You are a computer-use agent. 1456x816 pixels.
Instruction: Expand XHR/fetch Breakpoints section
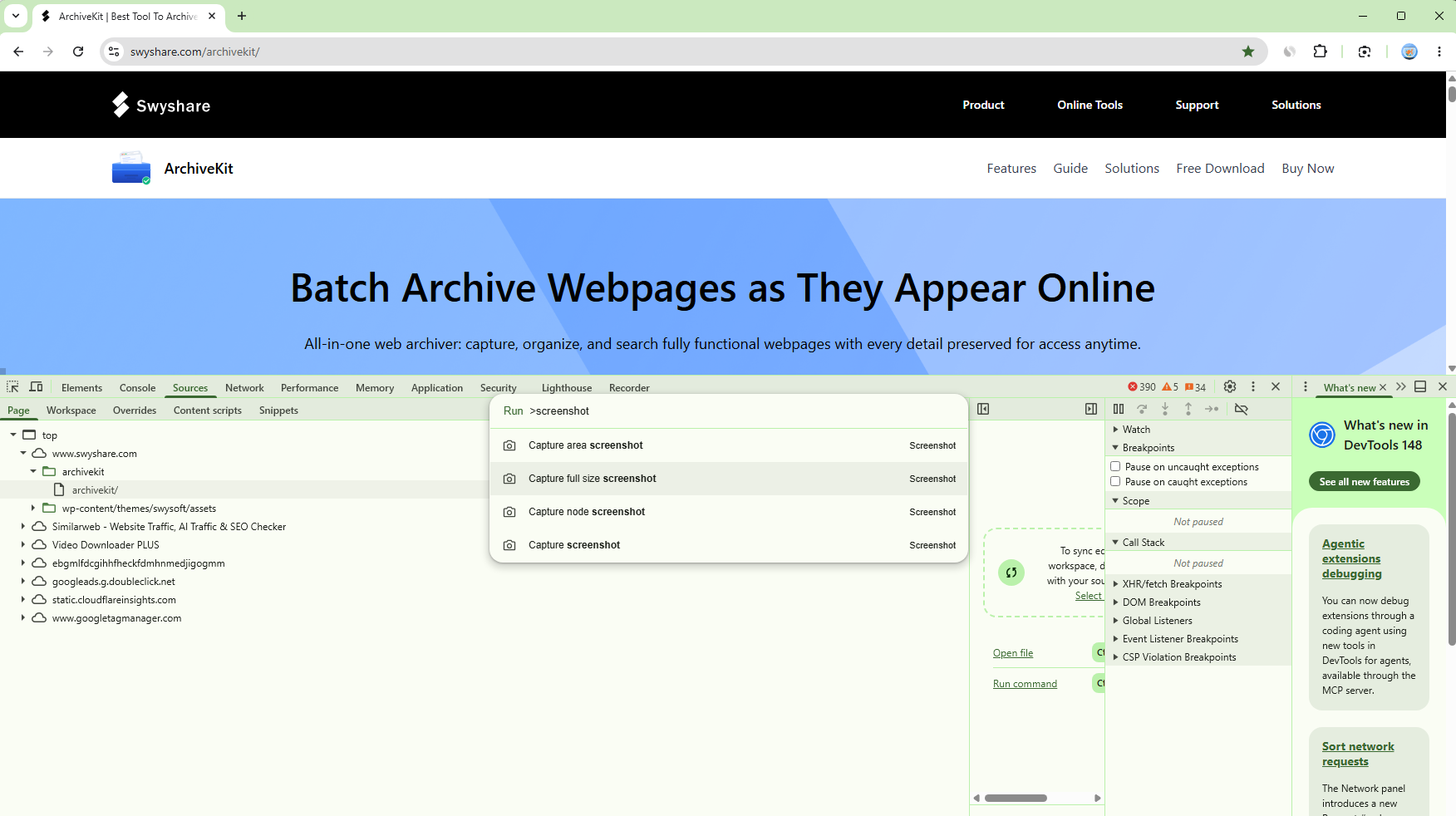[1115, 584]
